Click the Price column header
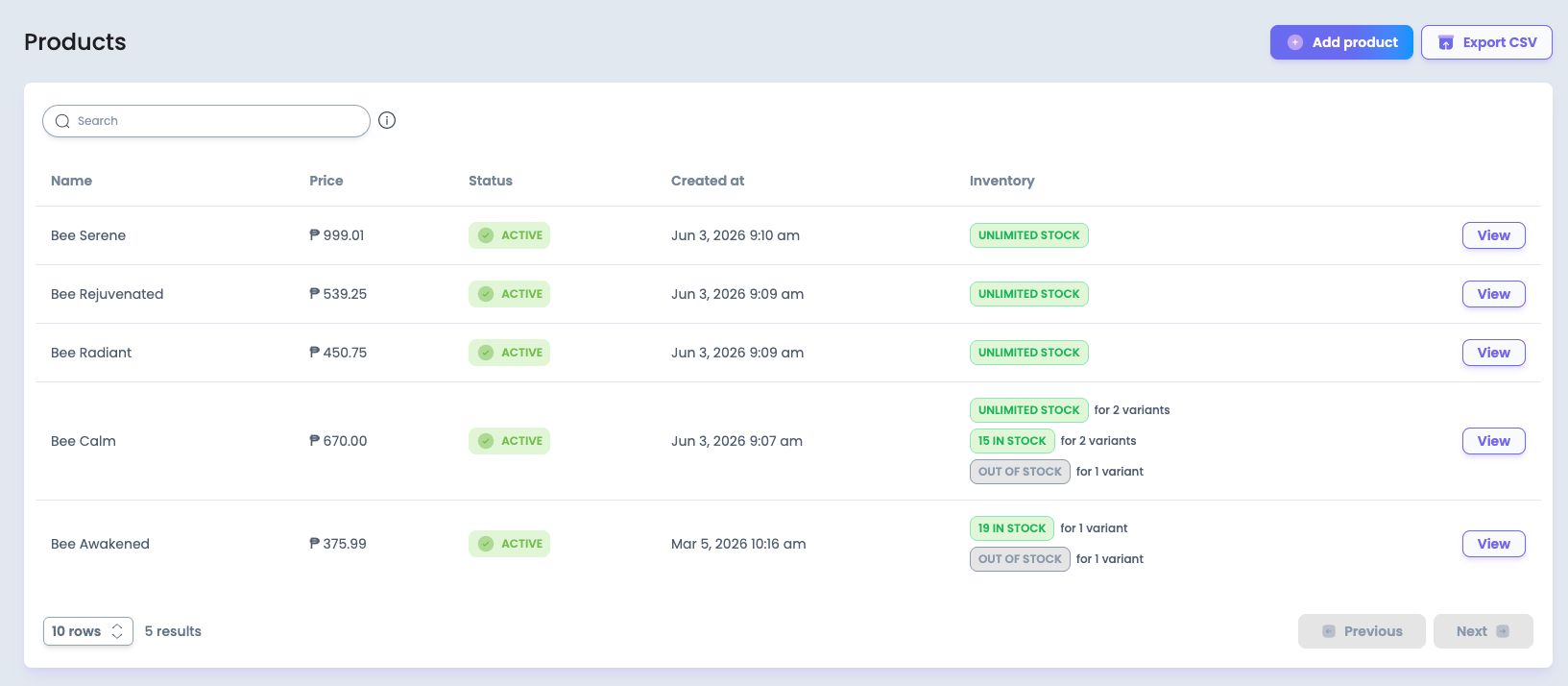 pyautogui.click(x=326, y=181)
